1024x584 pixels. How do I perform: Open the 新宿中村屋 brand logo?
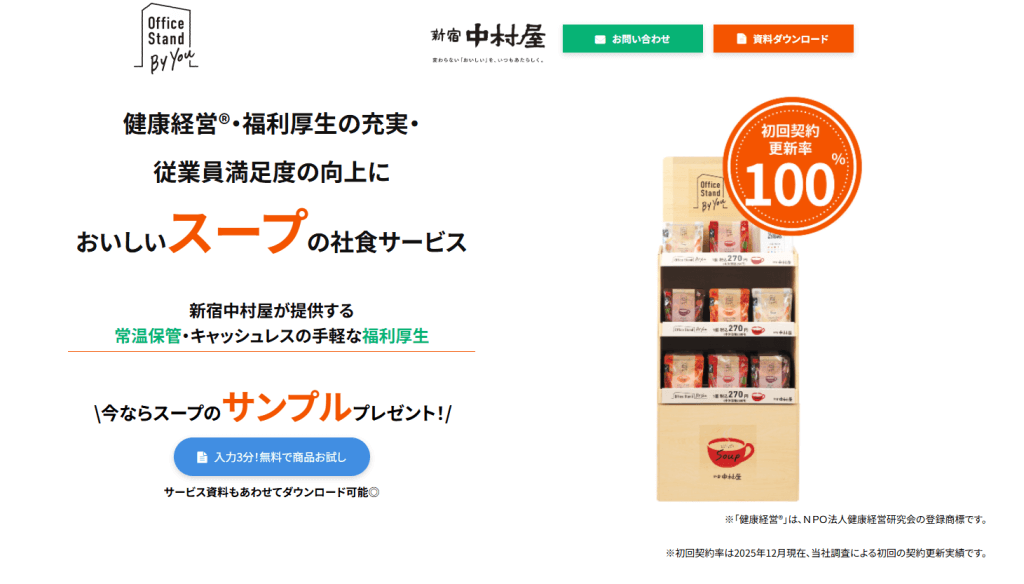coord(488,41)
